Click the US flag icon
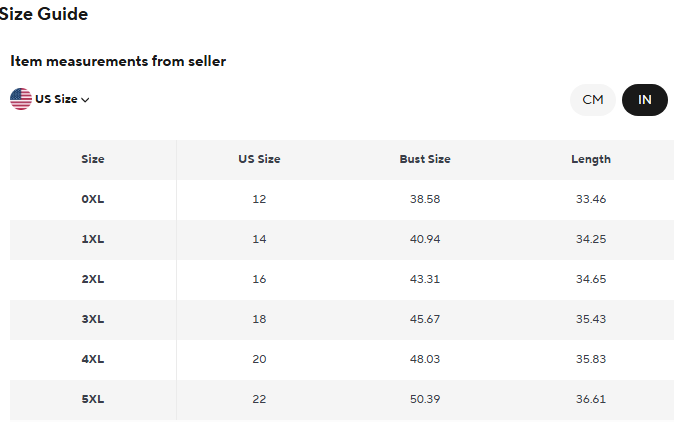The image size is (686, 422). click(x=21, y=99)
